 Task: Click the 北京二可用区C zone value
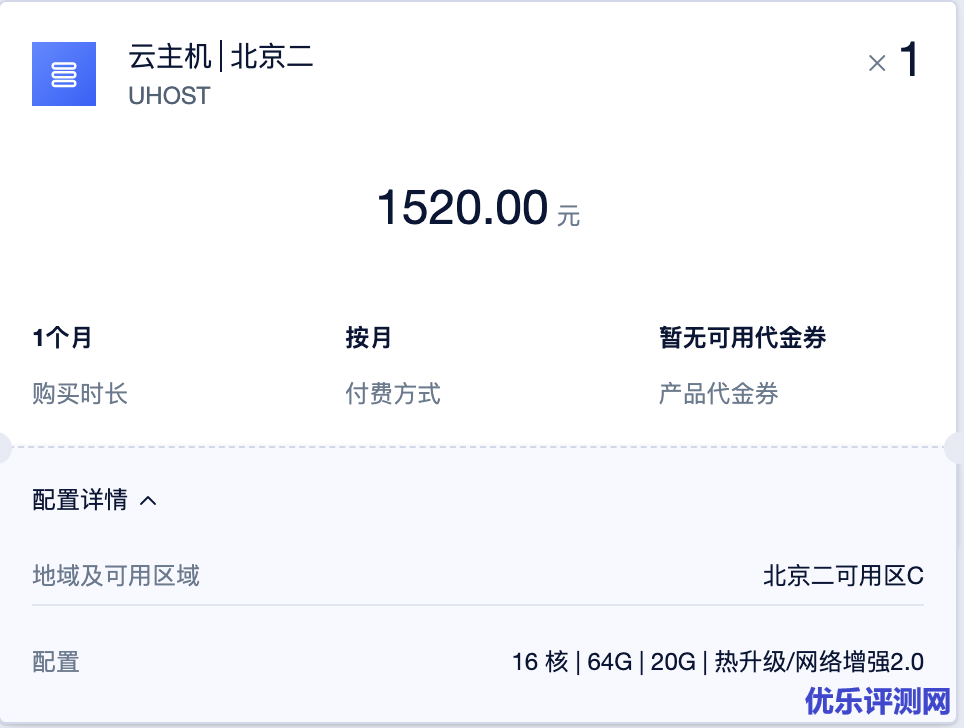(x=843, y=576)
